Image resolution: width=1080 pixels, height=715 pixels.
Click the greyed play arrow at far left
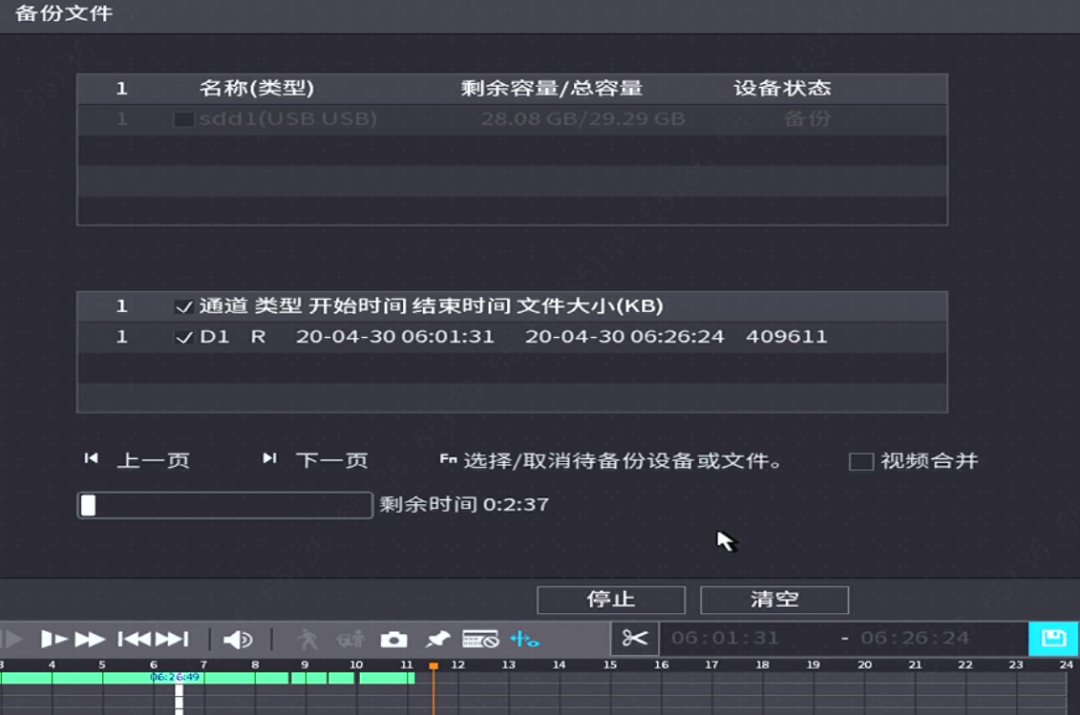point(12,639)
